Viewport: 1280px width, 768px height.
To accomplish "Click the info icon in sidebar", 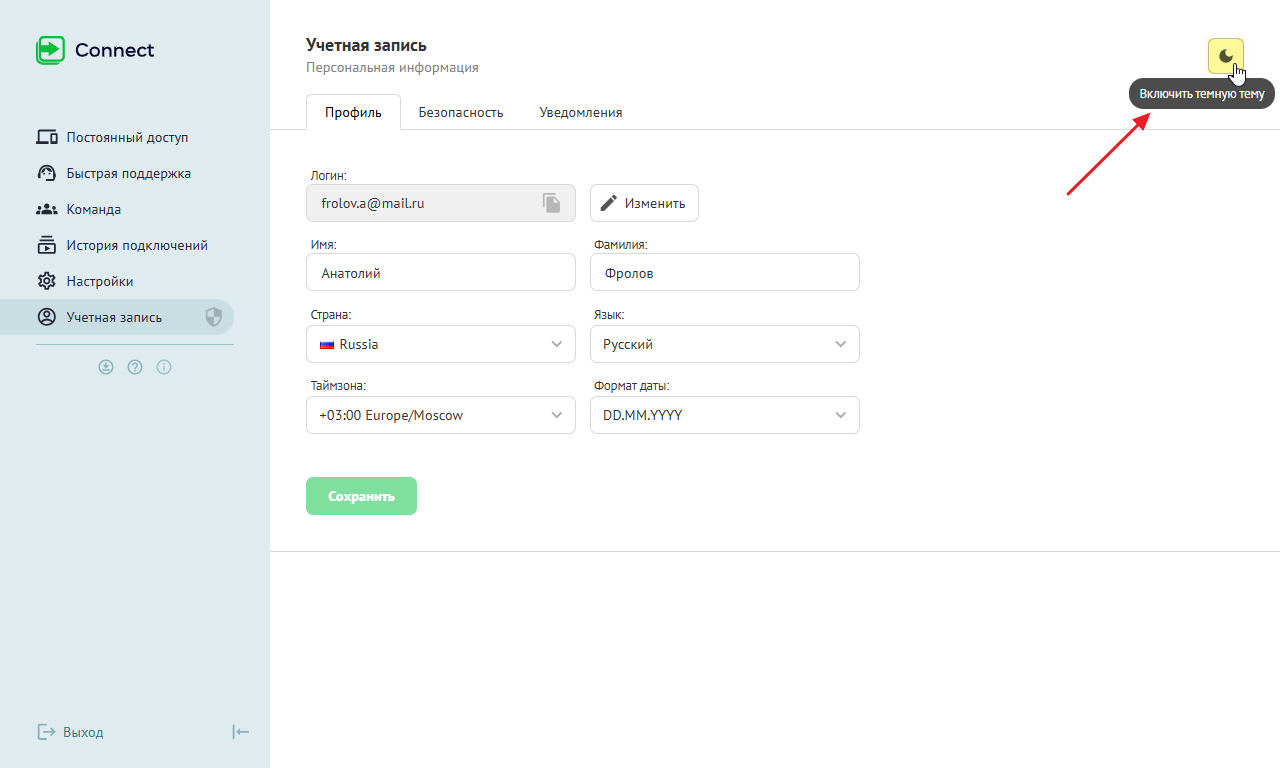I will pyautogui.click(x=164, y=367).
